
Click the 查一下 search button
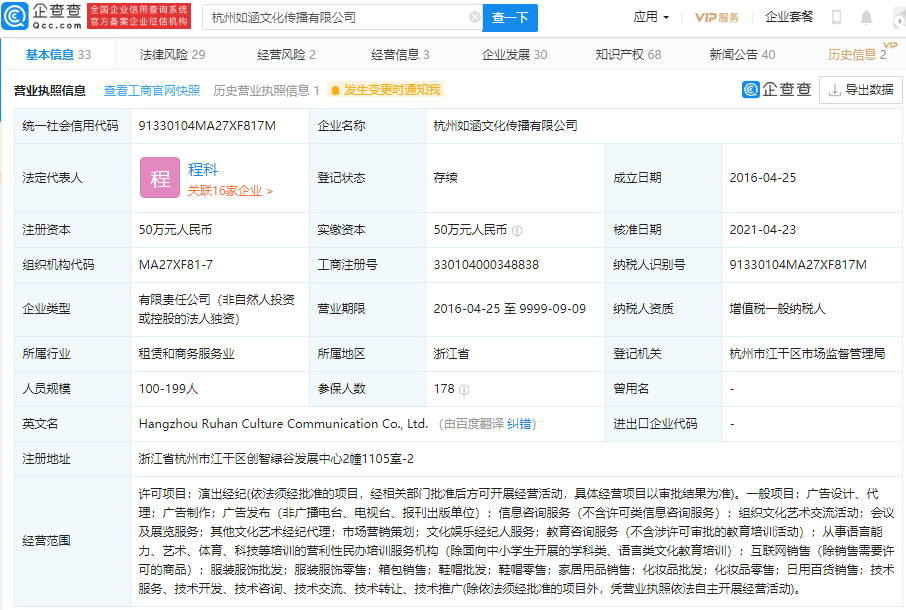click(510, 18)
